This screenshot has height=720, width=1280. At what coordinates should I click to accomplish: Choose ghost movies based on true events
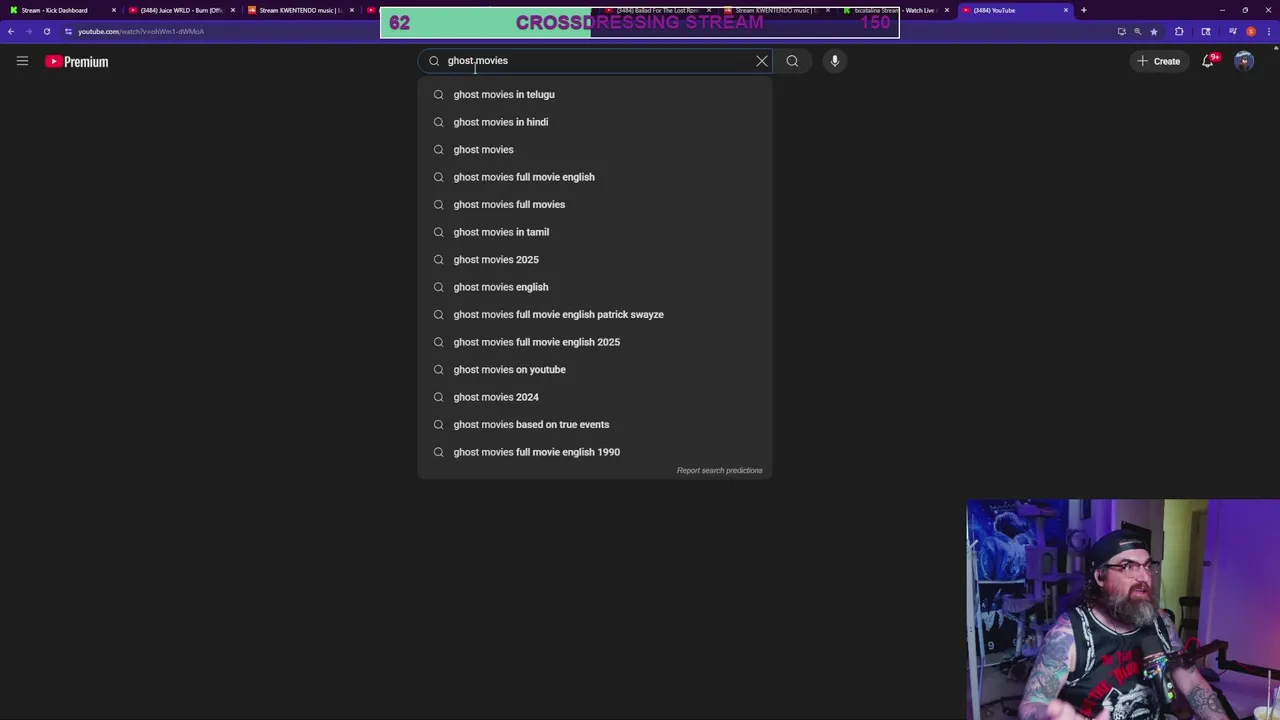coord(595,424)
